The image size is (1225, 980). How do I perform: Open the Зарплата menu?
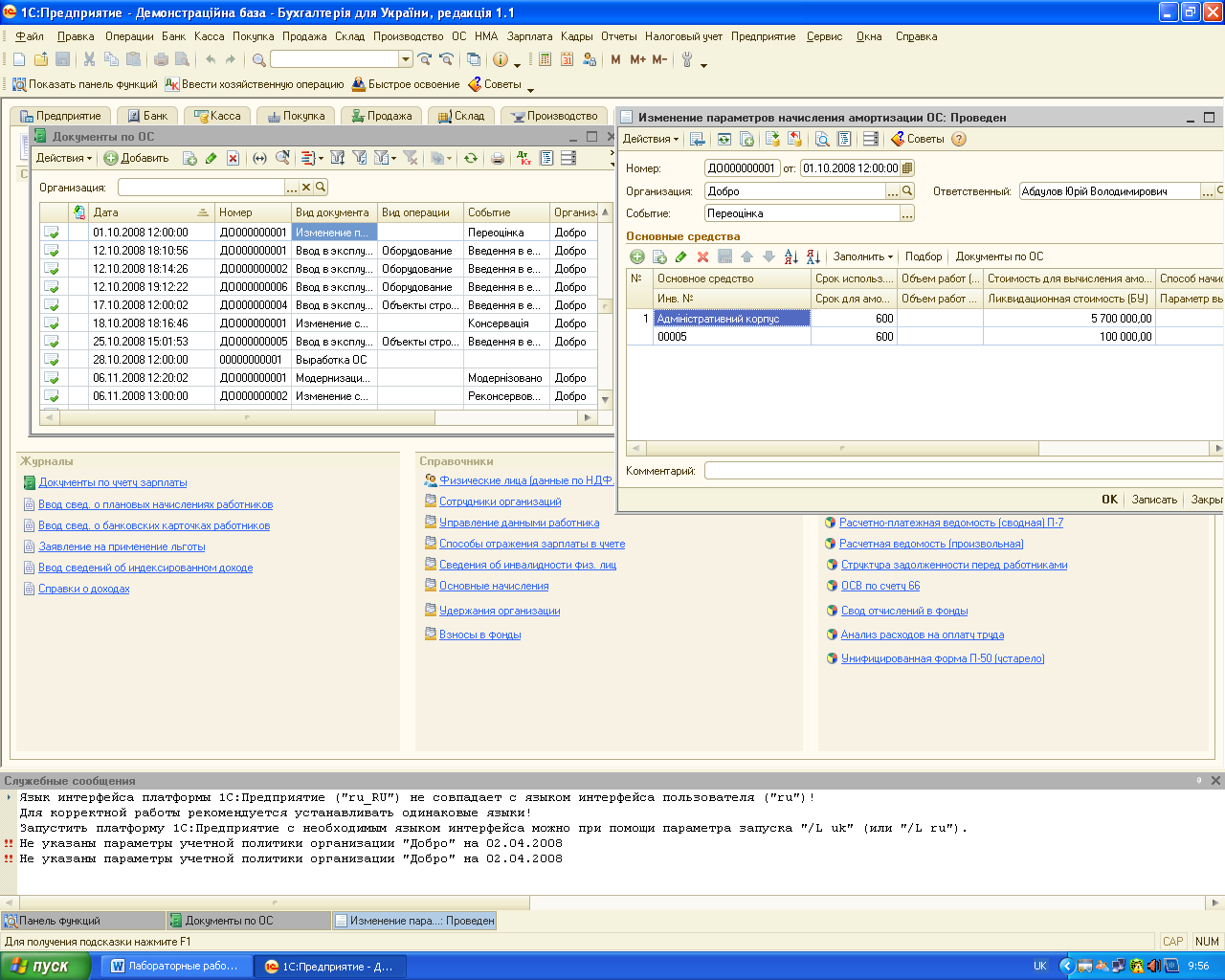[x=529, y=36]
